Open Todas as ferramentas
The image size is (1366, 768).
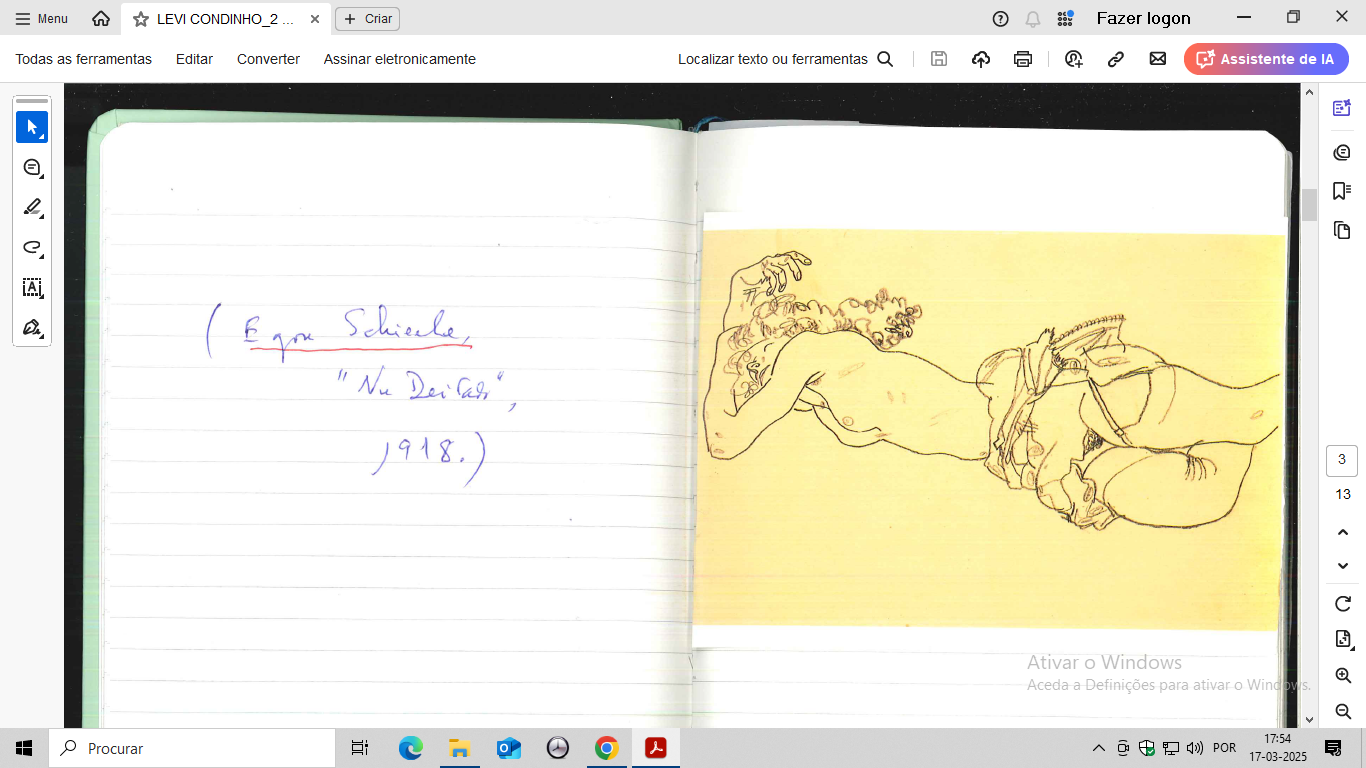84,59
